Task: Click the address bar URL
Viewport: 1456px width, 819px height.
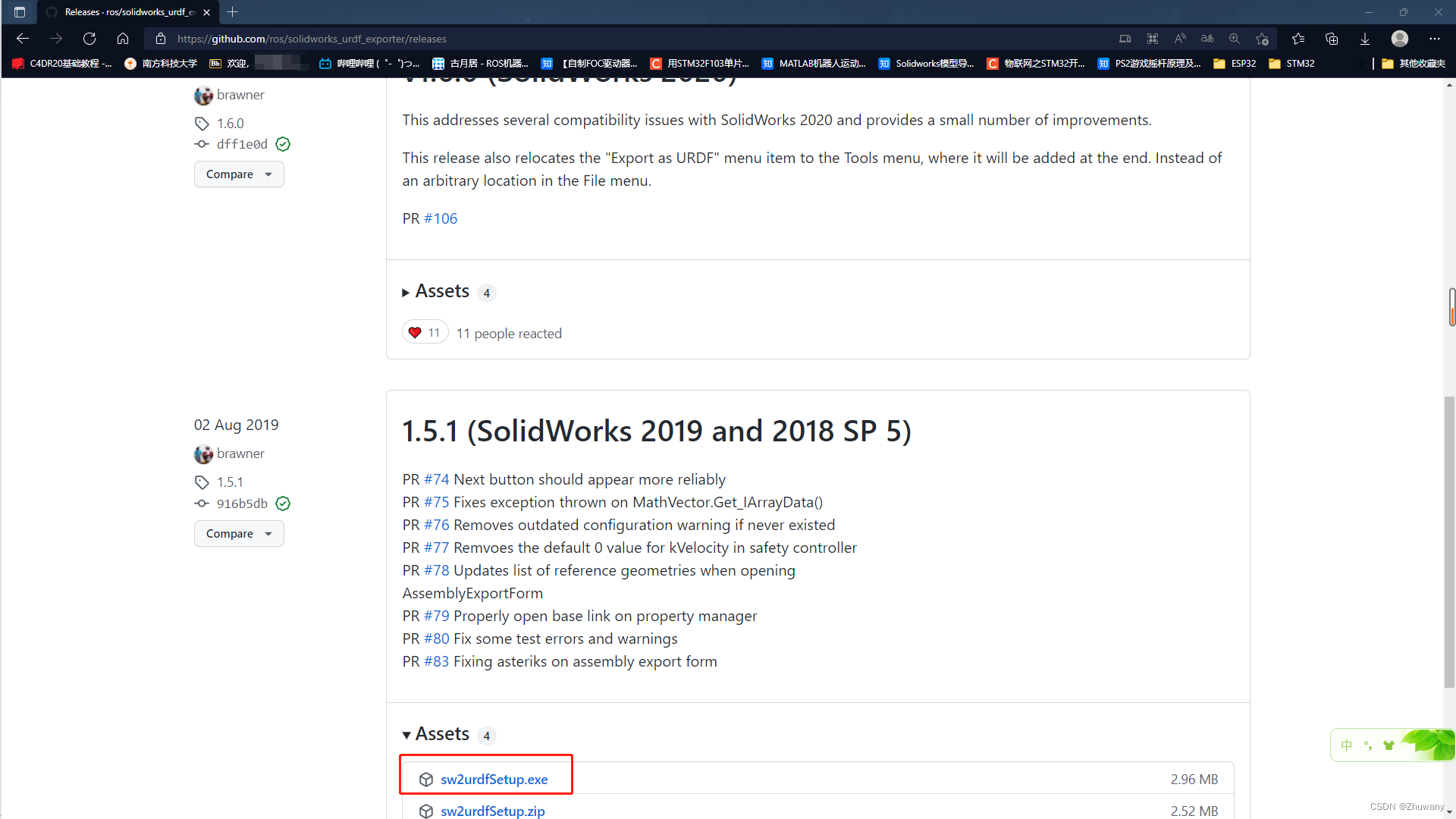Action: 312,39
